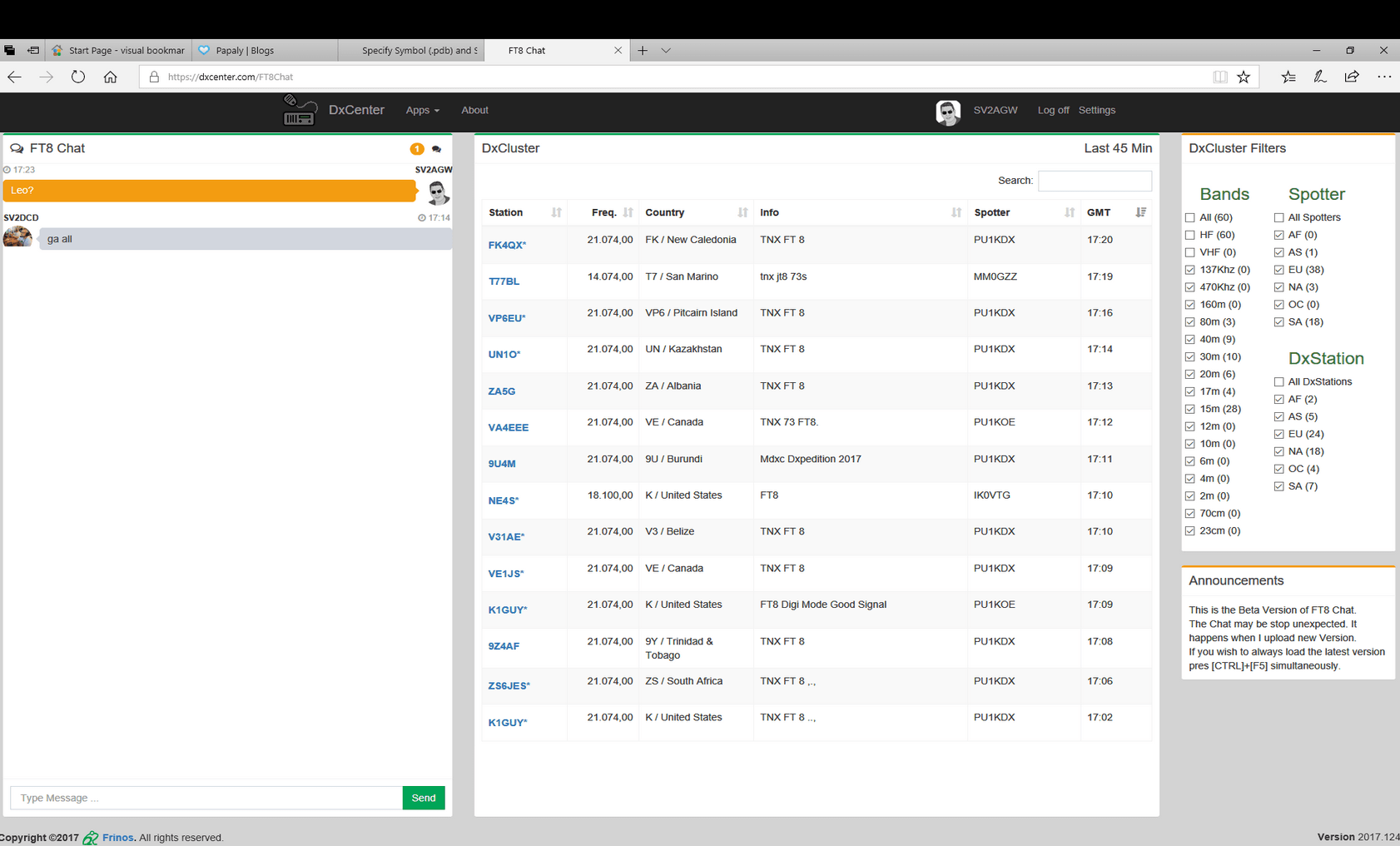Click the speech bubble icon beside FT8 Chat
Image resolution: width=1400 pixels, height=846 pixels.
tap(17, 148)
